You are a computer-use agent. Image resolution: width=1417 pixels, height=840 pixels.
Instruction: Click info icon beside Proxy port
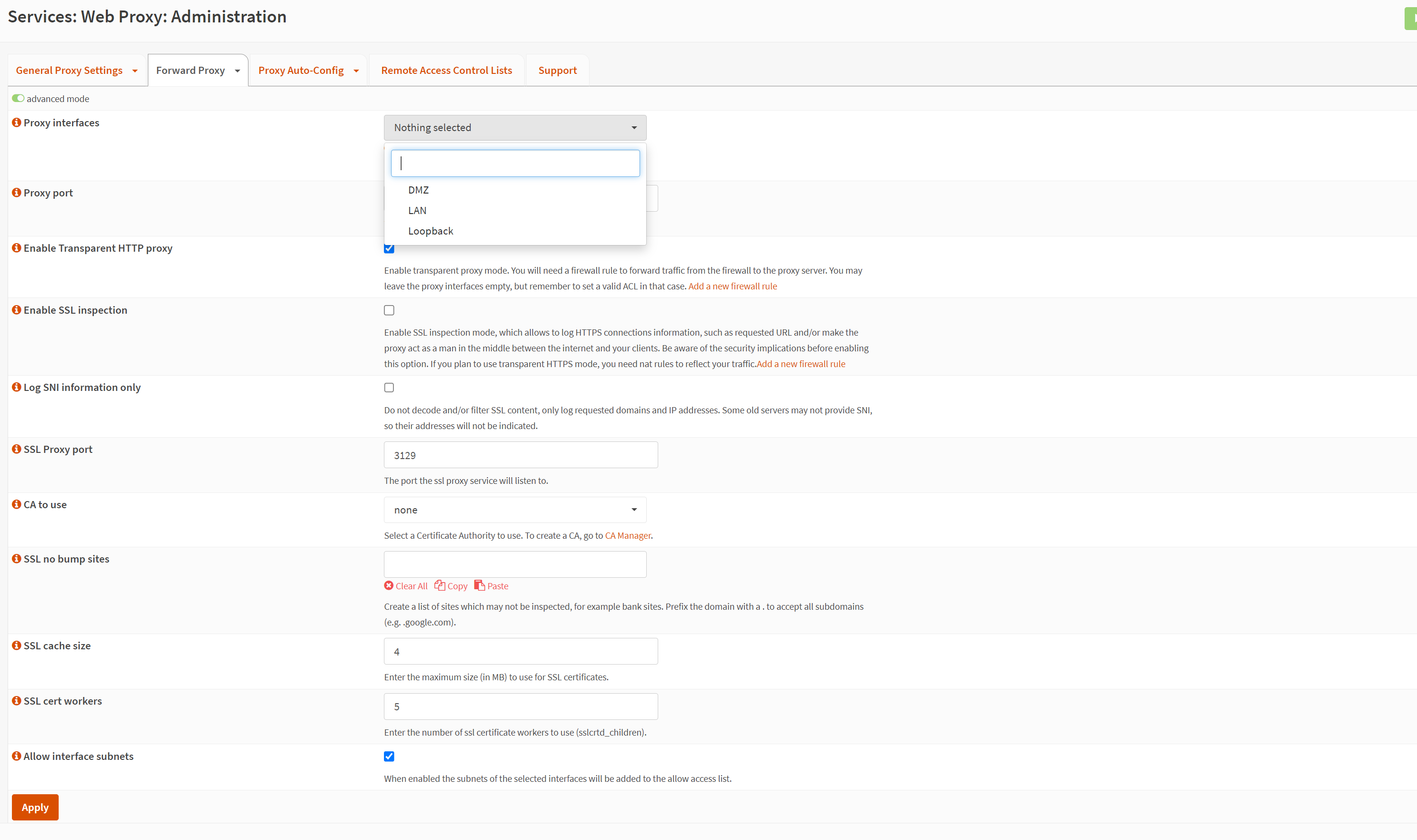click(x=16, y=193)
